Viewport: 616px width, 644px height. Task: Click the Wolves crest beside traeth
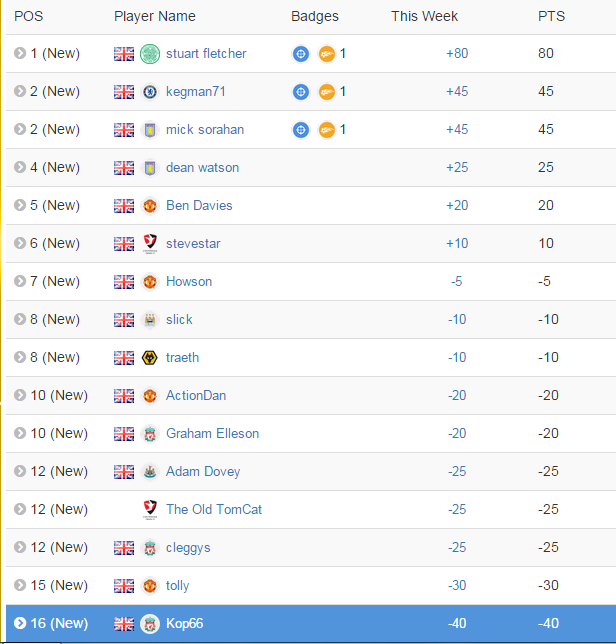pyautogui.click(x=150, y=358)
